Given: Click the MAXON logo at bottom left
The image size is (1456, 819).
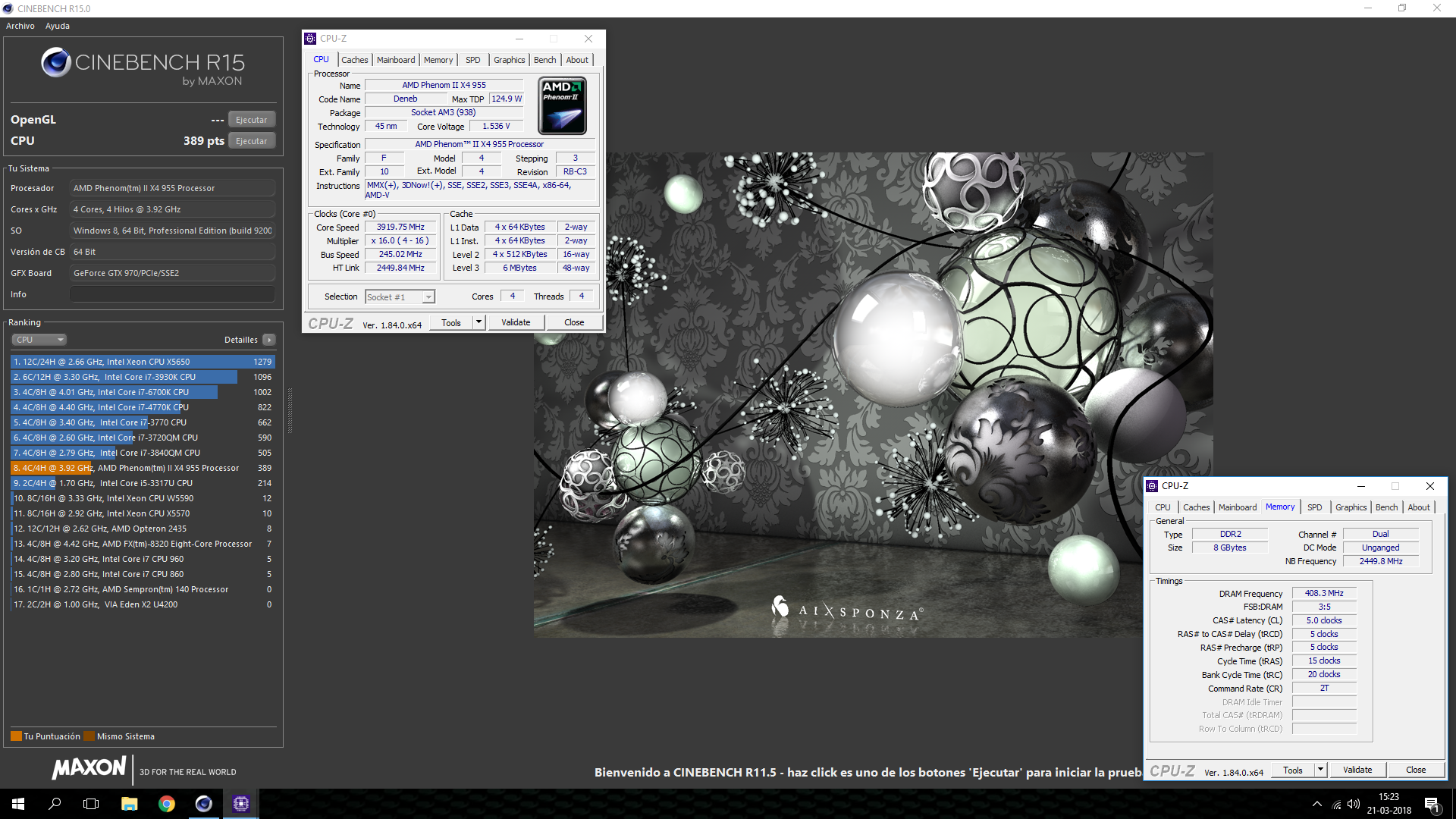Looking at the screenshot, I should 89,768.
